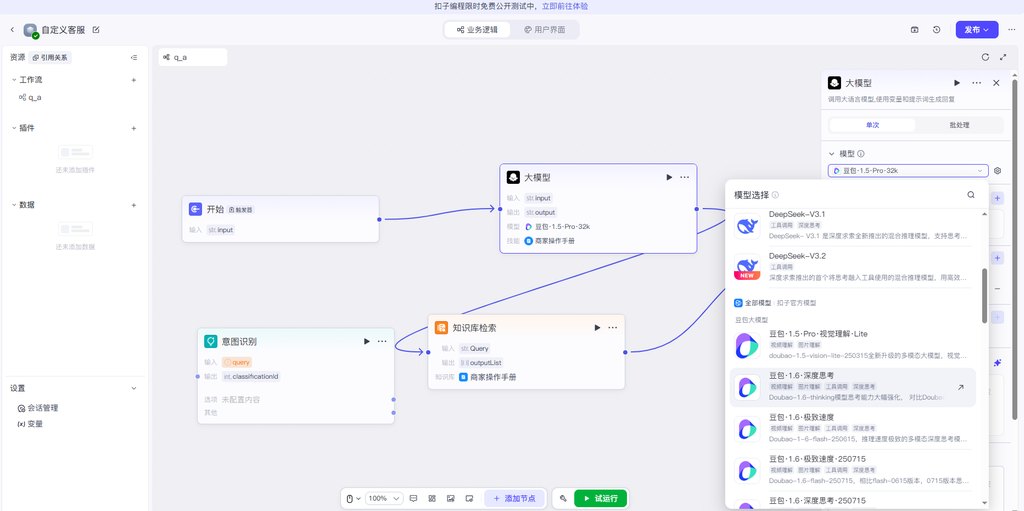Screen dimensions: 1024x511
Task: Open more options on 意图识别 node
Action: 382,341
